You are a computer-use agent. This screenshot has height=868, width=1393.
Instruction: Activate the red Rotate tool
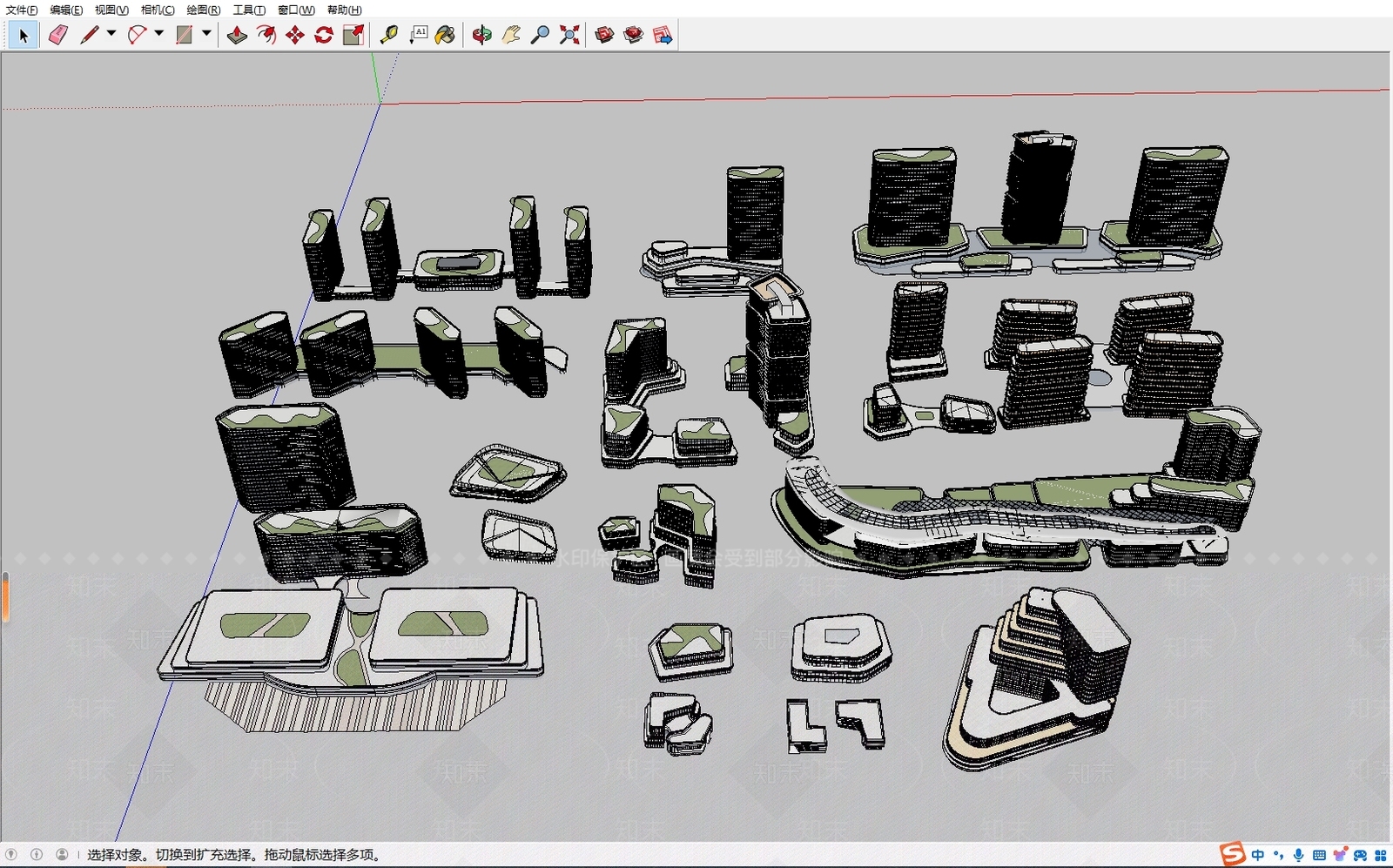pos(324,36)
